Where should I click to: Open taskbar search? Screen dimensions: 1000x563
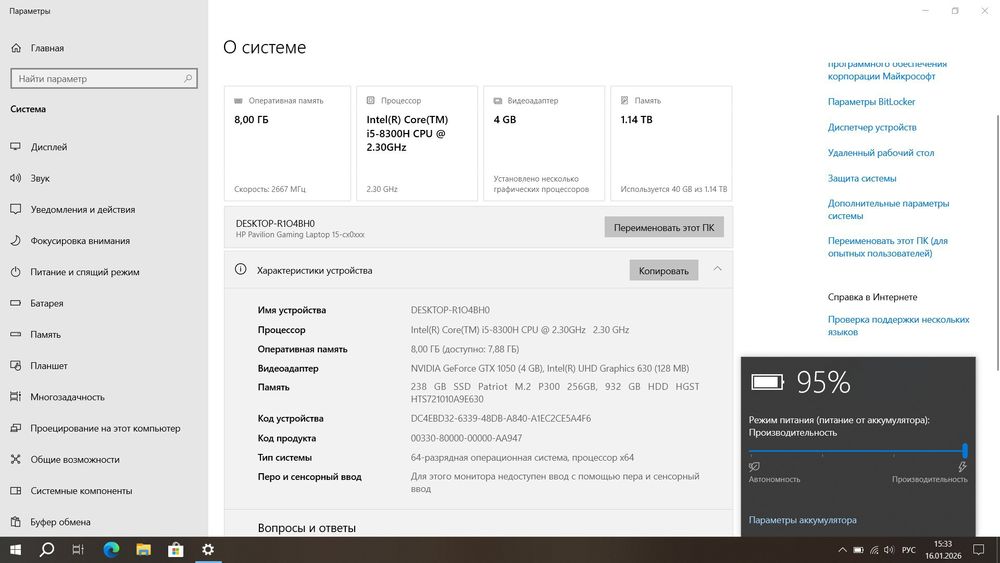(x=47, y=550)
